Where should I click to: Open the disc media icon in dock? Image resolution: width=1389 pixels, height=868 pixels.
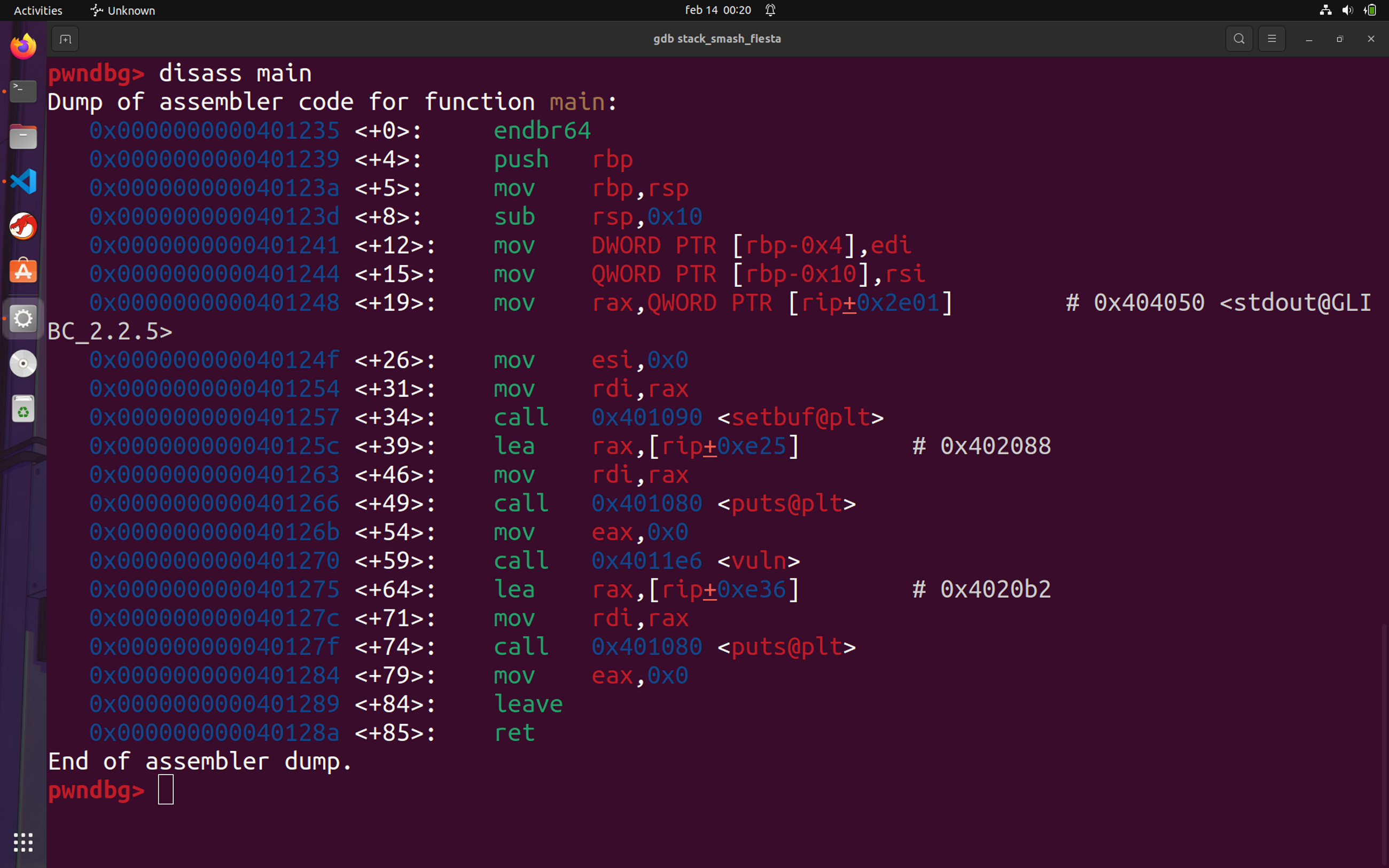point(24,363)
